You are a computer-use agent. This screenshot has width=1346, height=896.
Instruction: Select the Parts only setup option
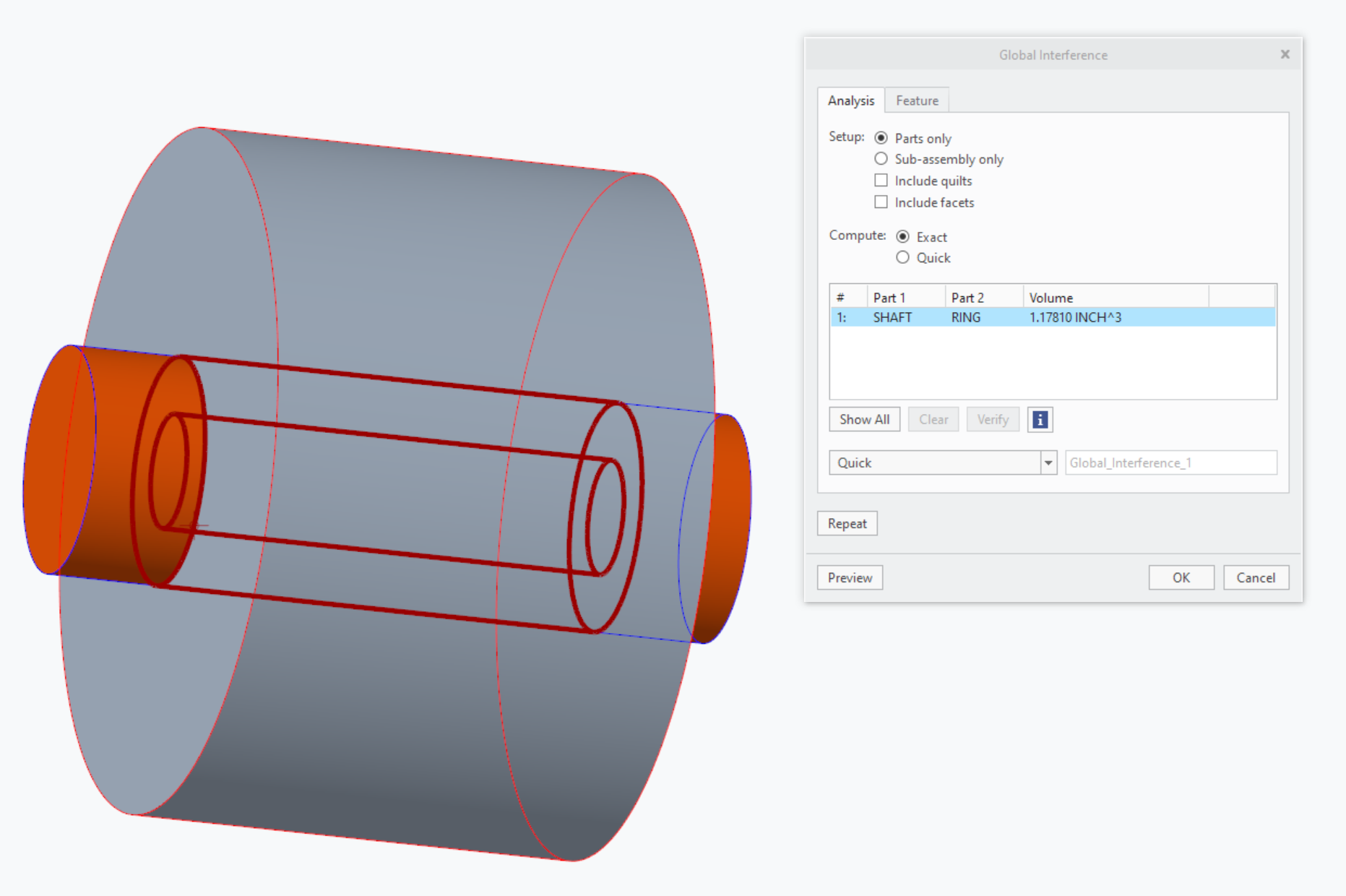(881, 137)
